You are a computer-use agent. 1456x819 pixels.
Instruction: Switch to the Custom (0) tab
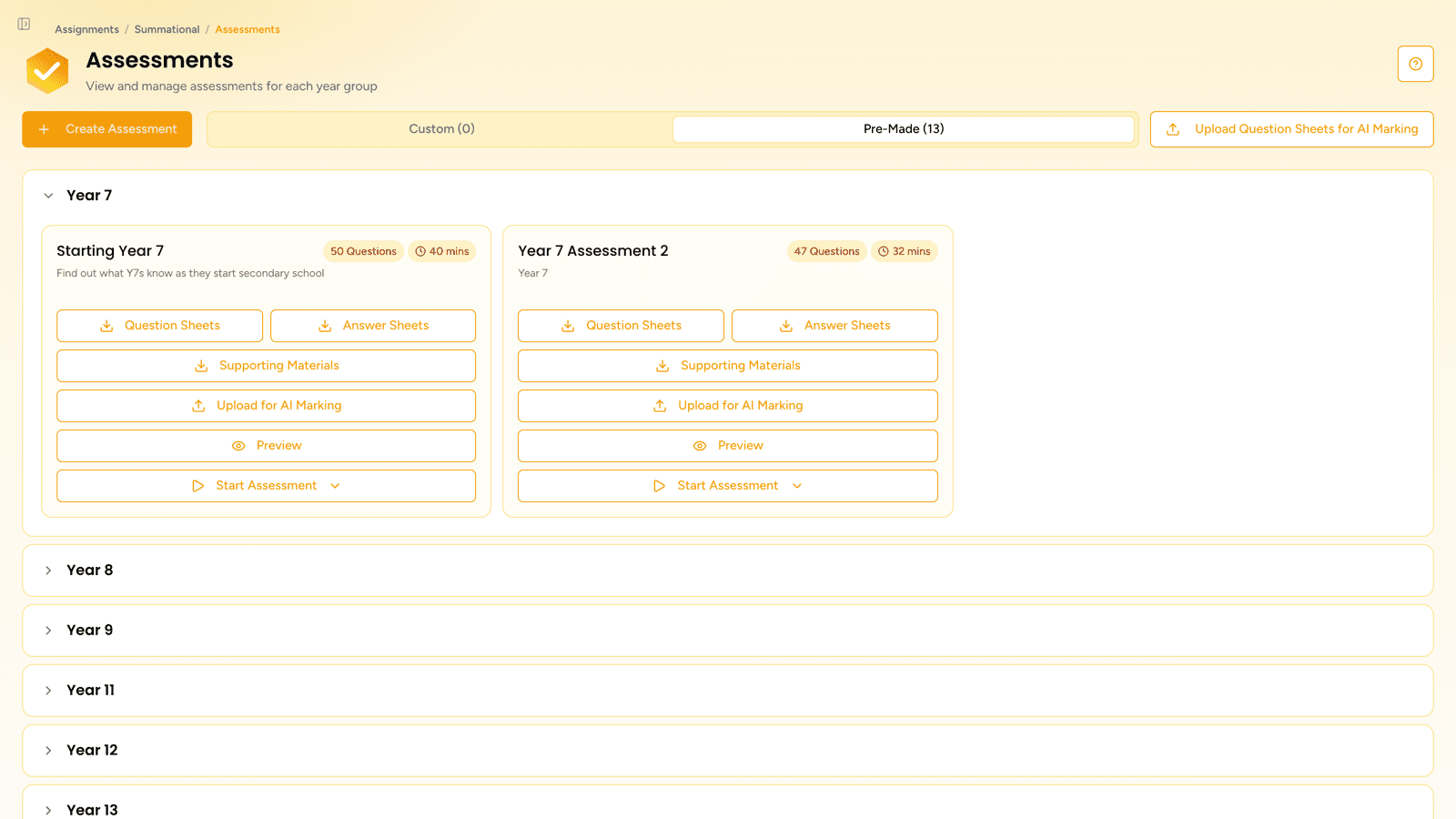click(x=441, y=129)
